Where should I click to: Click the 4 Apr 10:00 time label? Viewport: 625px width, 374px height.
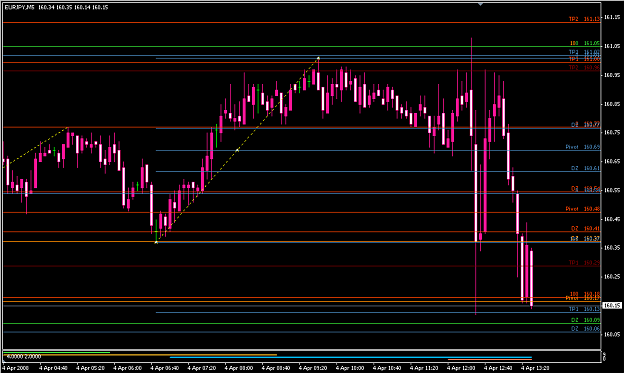(x=350, y=368)
